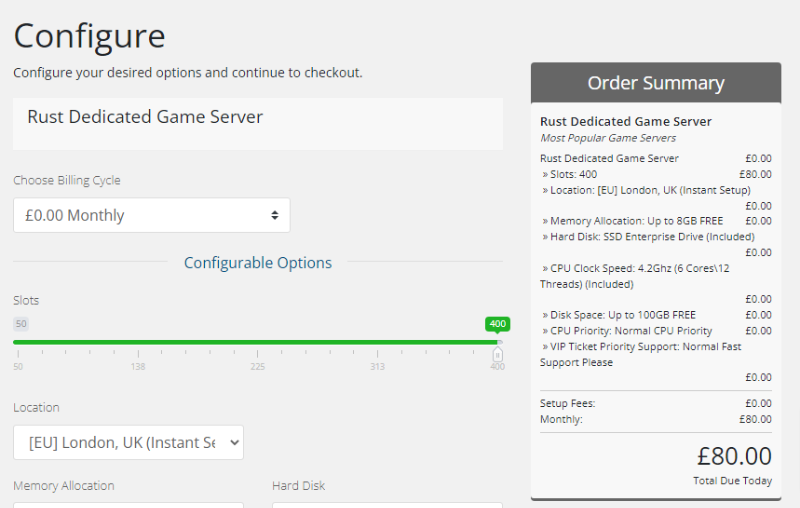Click the 138 tick label on slider

(138, 367)
